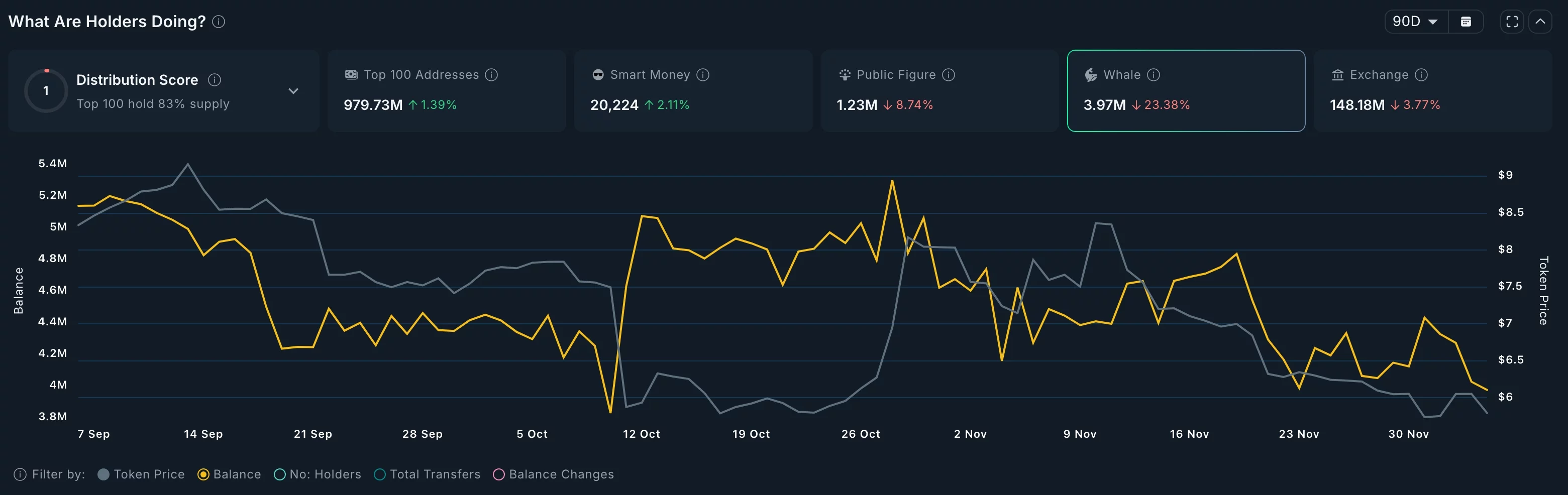Click the Smart Money mask icon
The height and width of the screenshot is (495, 1568).
click(x=599, y=74)
